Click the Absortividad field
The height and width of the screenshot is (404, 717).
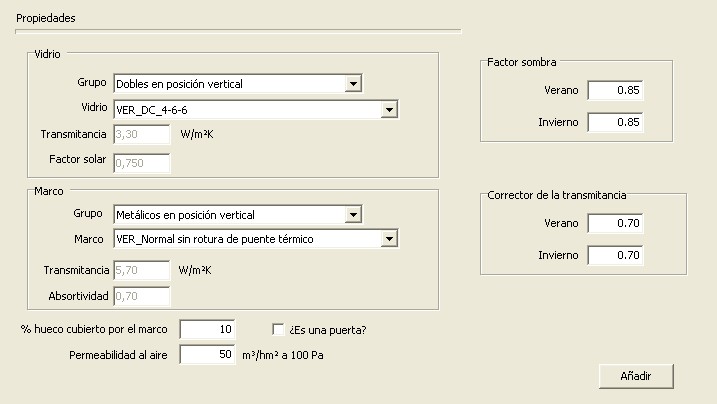pos(142,296)
